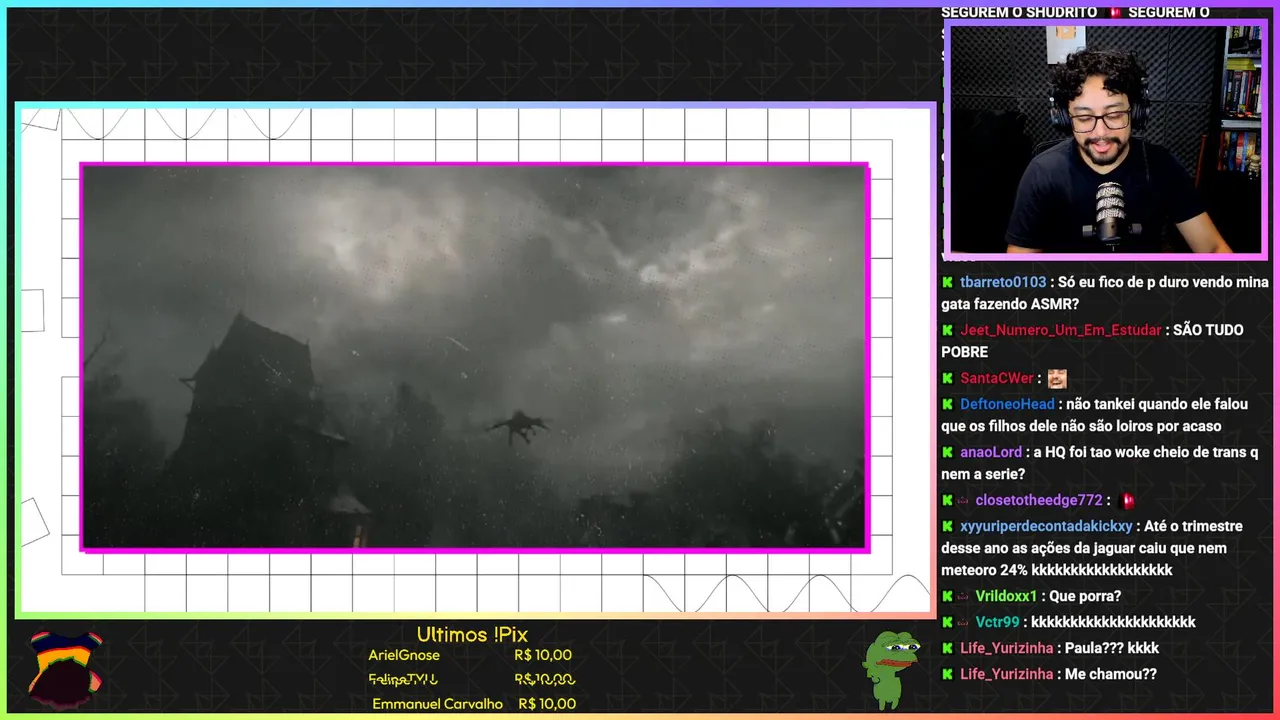Click the garbled middle donor name in Pix list
The height and width of the screenshot is (720, 1280).
404,680
